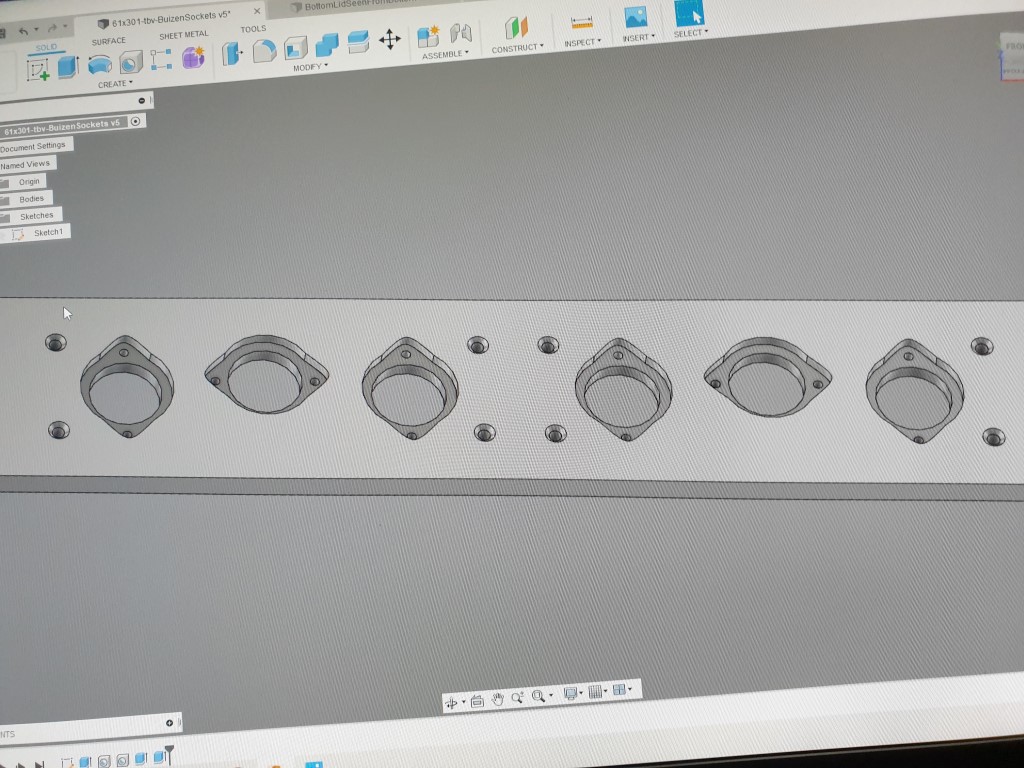Open the INSPECT dropdown menu
Viewport: 1024px width, 768px height.
[583, 42]
